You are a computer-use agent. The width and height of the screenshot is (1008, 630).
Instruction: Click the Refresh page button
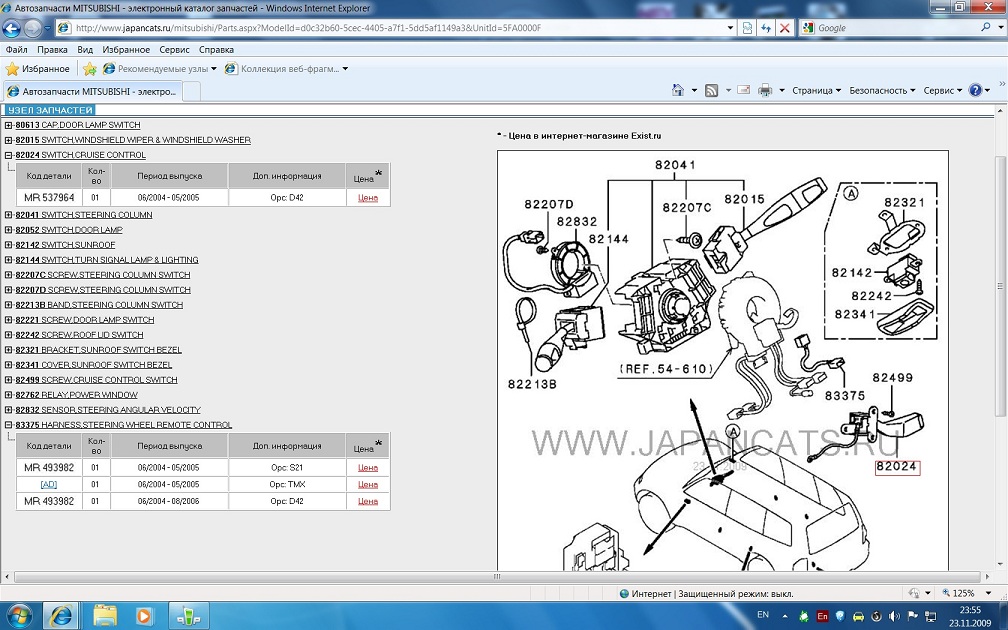coord(765,28)
